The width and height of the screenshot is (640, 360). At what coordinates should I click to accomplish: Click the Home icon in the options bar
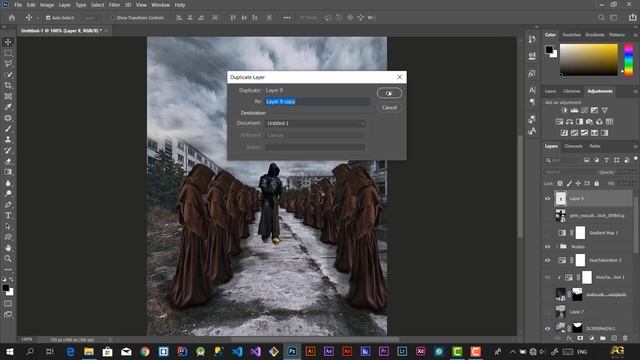point(12,18)
